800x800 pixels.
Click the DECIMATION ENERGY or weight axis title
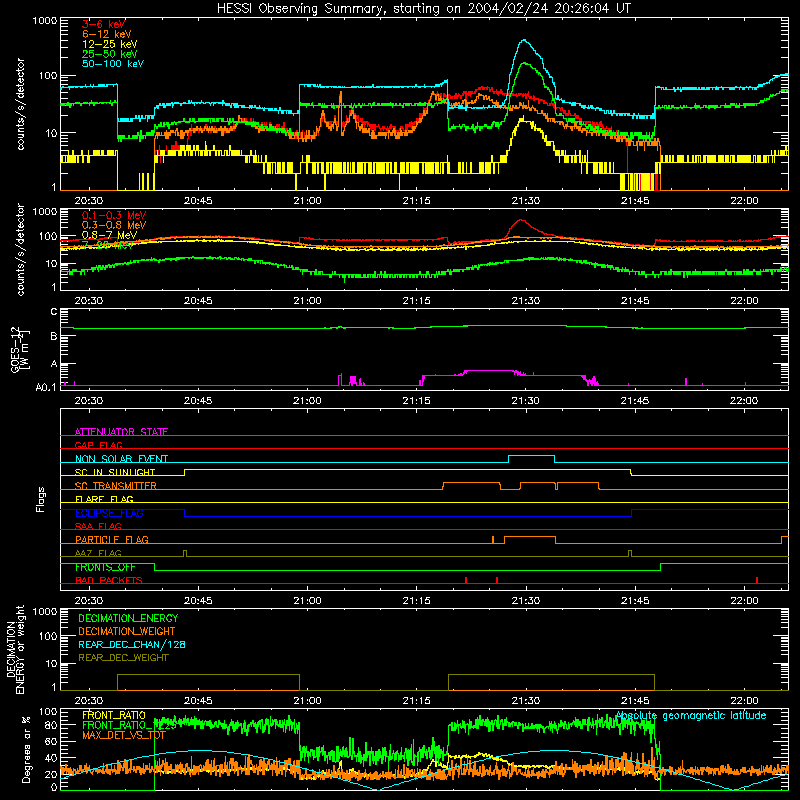coord(14,650)
